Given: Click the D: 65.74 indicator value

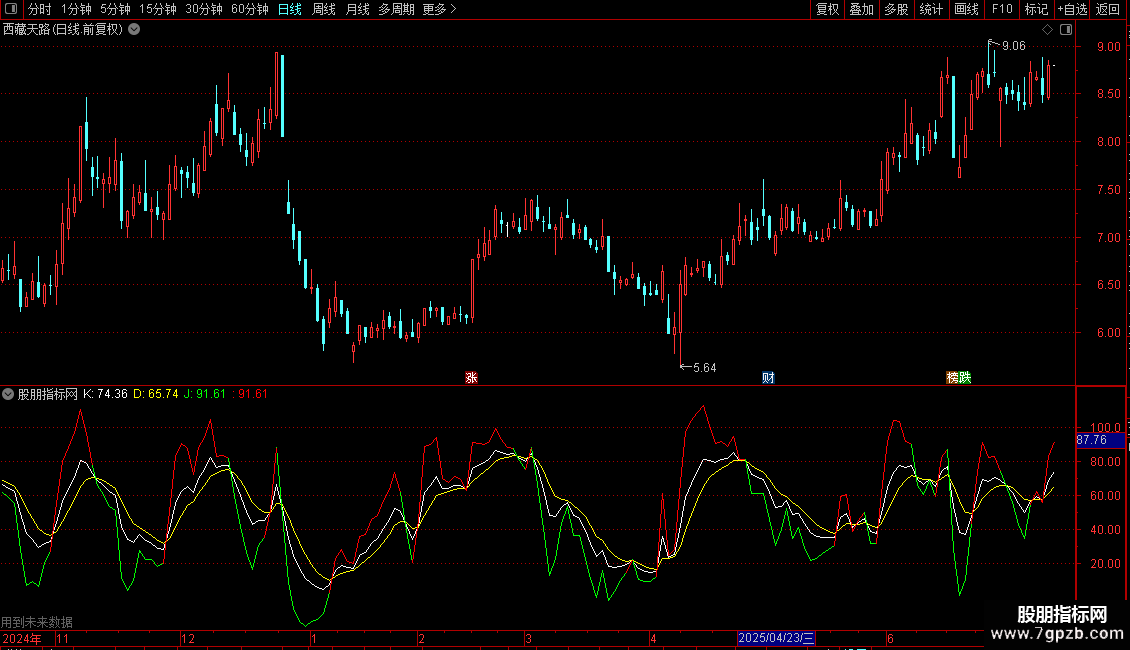Looking at the screenshot, I should 156,394.
